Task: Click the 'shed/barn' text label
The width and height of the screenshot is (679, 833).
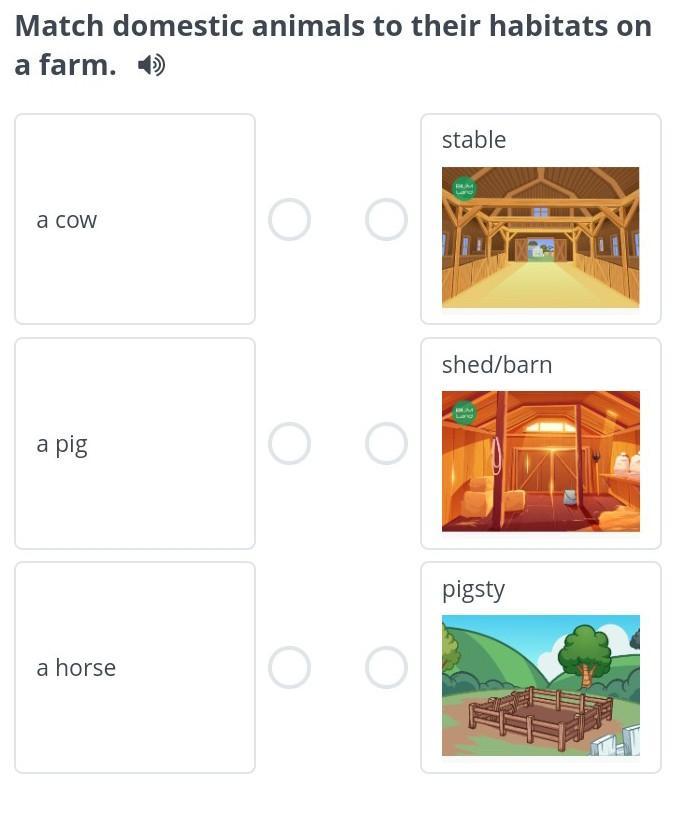Action: (497, 365)
